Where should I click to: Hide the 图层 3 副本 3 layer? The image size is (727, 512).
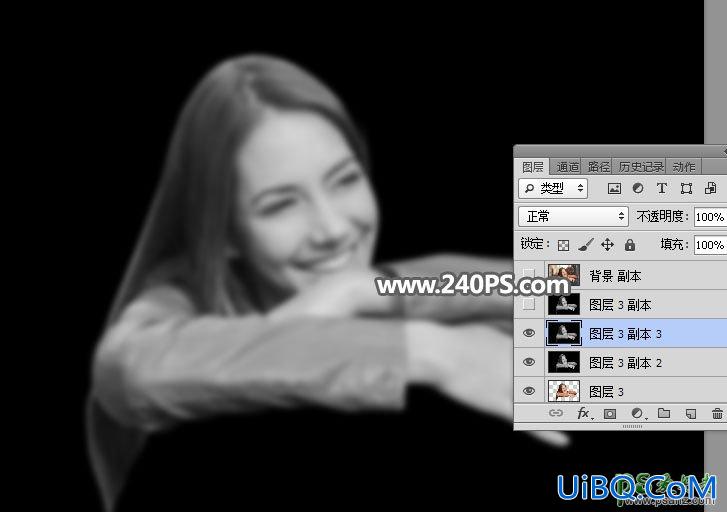(x=529, y=333)
